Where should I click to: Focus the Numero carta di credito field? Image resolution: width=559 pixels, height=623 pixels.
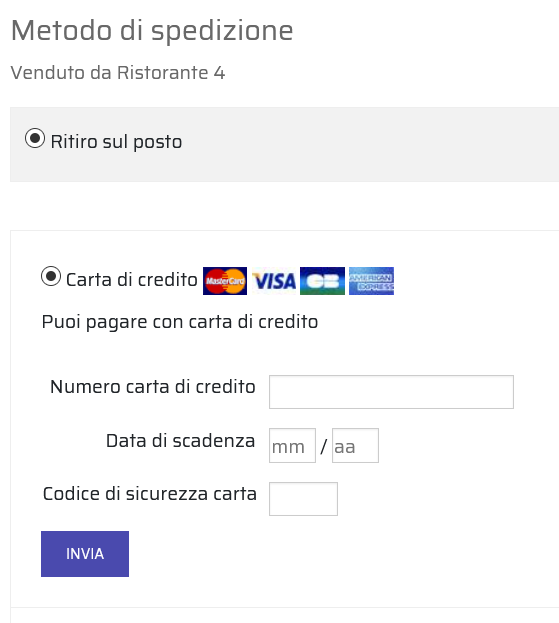tap(391, 392)
